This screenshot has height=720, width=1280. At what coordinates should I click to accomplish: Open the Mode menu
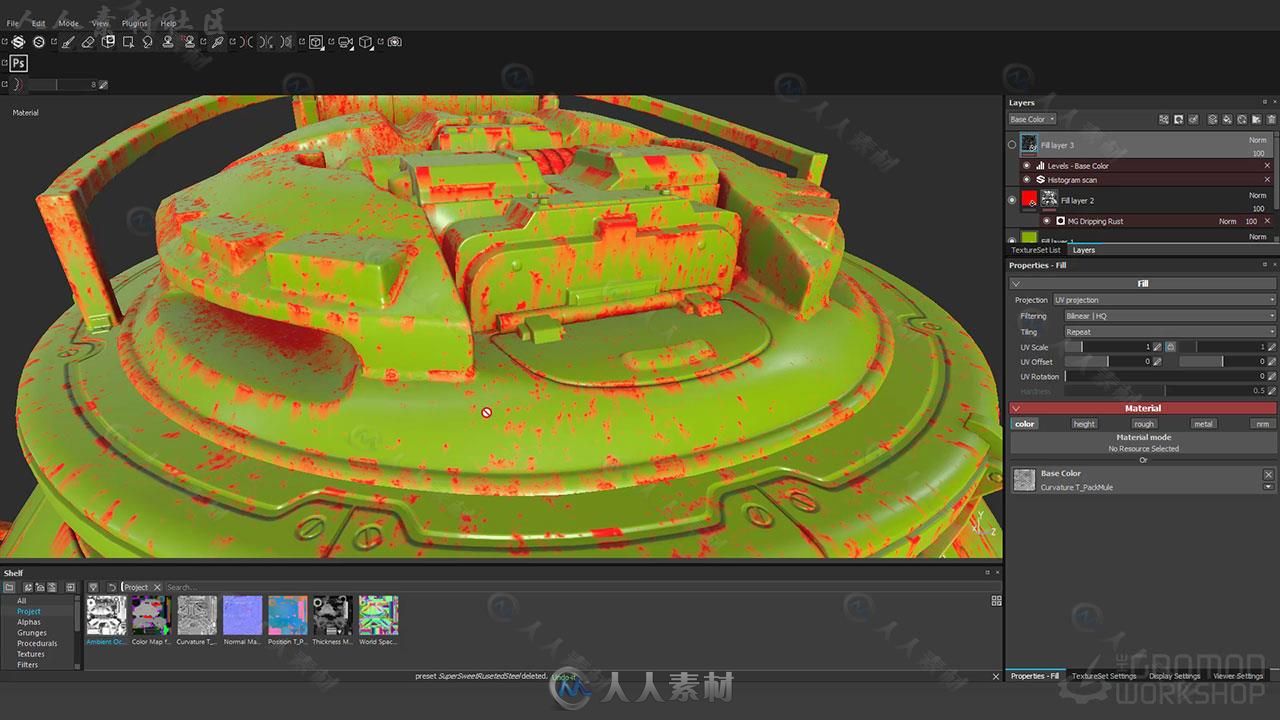click(x=68, y=23)
